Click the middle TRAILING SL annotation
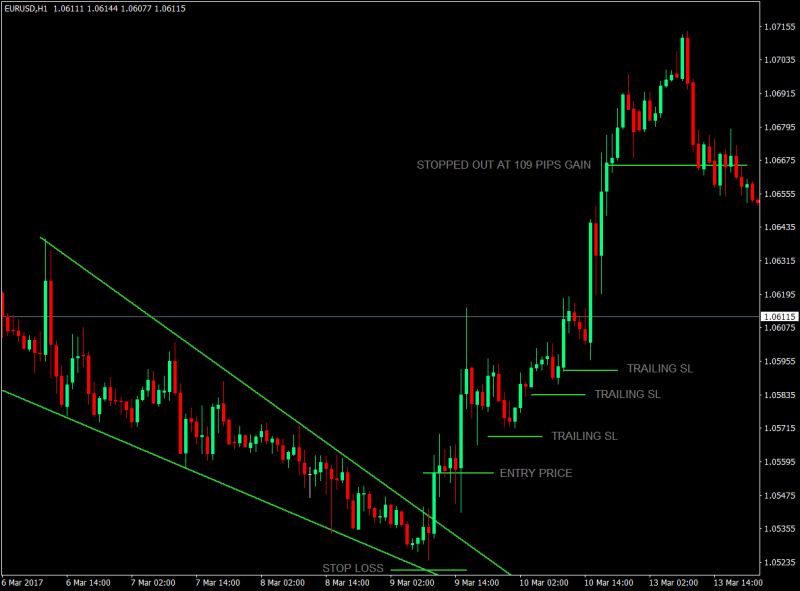800x591 pixels. click(x=627, y=394)
